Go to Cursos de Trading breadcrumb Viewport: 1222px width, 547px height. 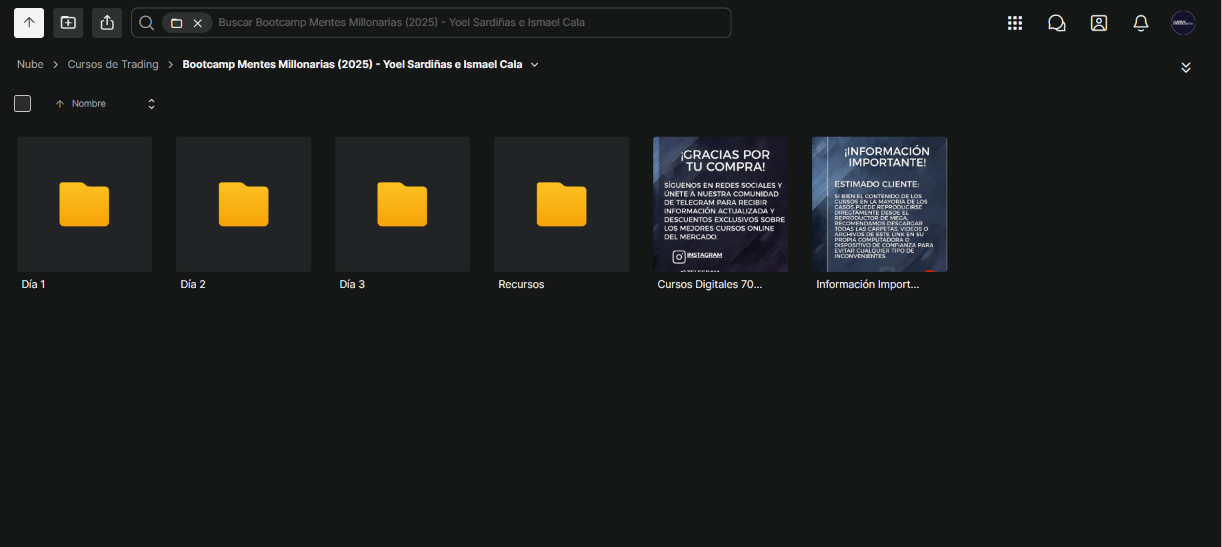click(x=113, y=64)
